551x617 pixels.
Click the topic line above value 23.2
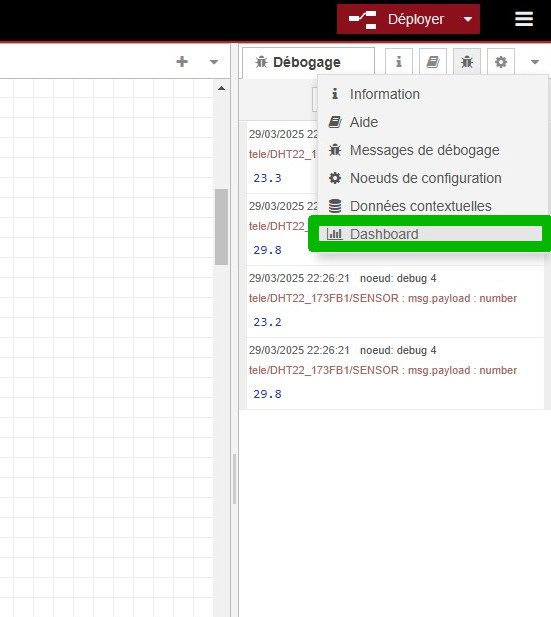pyautogui.click(x=383, y=298)
